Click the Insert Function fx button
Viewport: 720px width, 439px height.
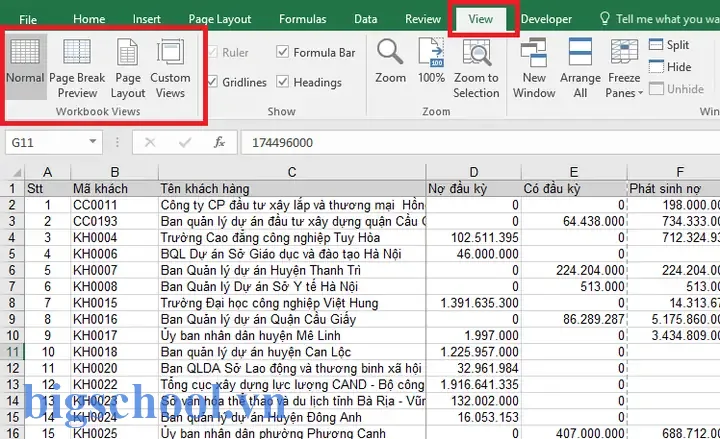(x=219, y=142)
